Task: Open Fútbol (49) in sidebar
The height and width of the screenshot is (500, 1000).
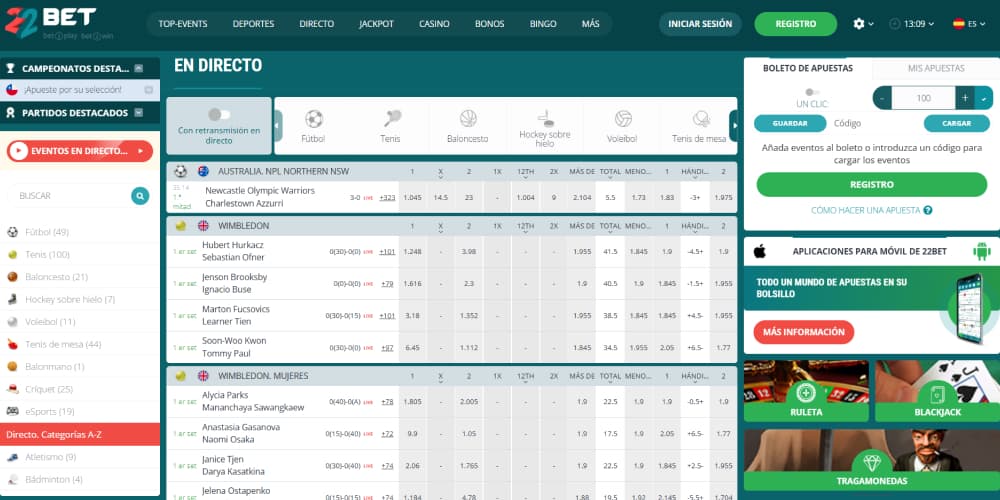Action: point(80,232)
